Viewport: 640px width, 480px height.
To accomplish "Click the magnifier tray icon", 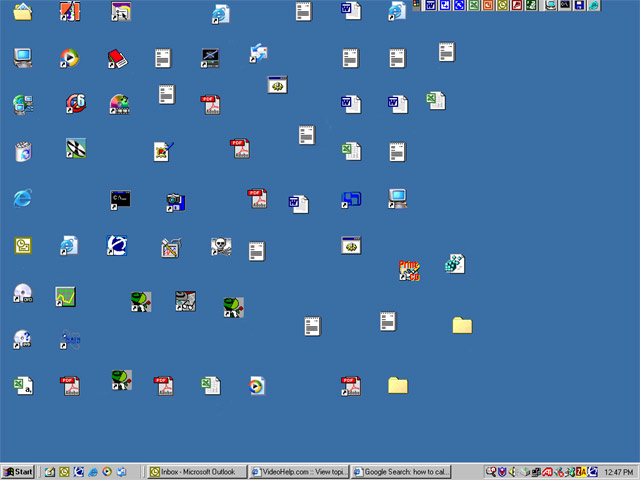I will click(491, 472).
